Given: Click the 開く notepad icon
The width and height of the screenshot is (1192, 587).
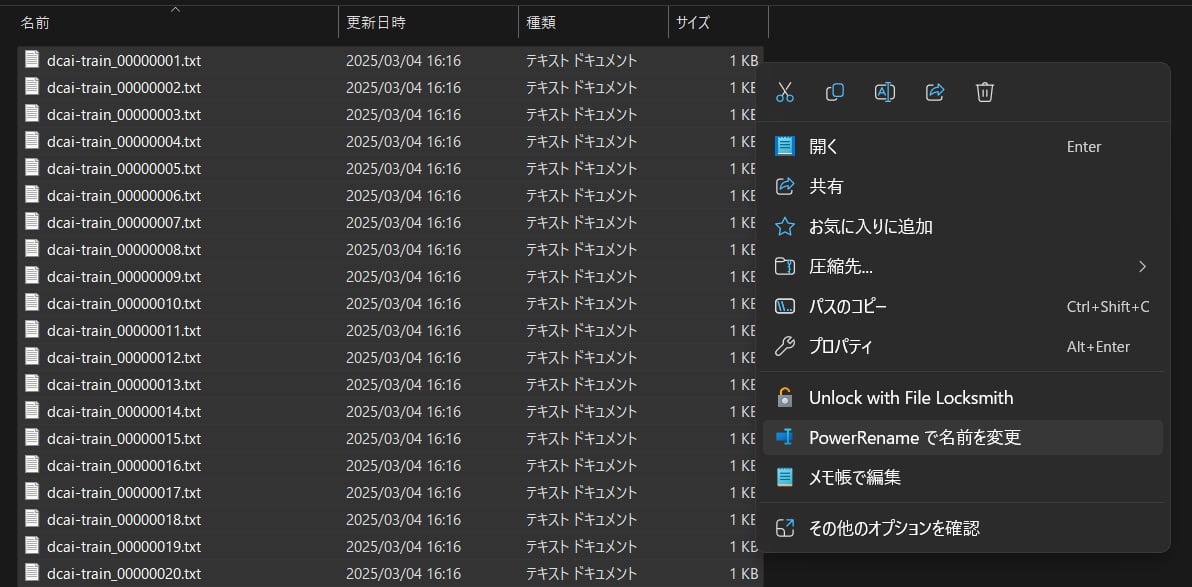Looking at the screenshot, I should tap(785, 147).
